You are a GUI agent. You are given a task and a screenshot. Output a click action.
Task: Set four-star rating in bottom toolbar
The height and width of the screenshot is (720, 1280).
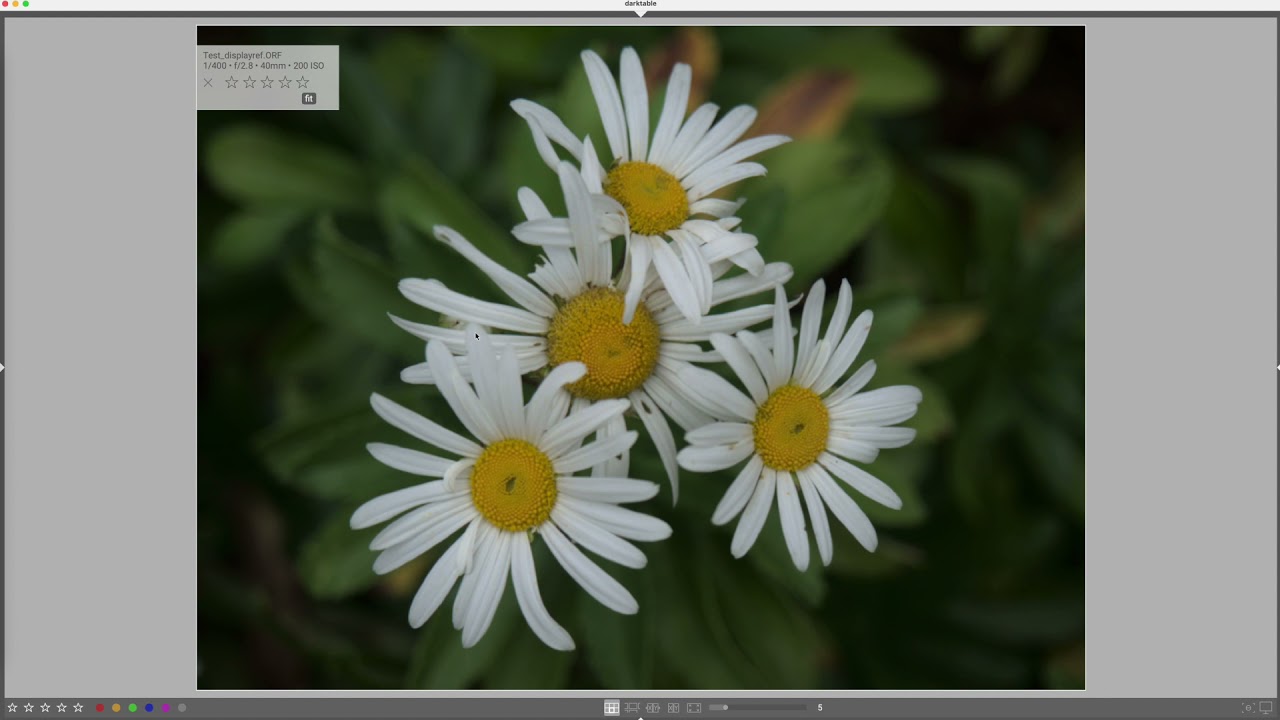[62, 708]
